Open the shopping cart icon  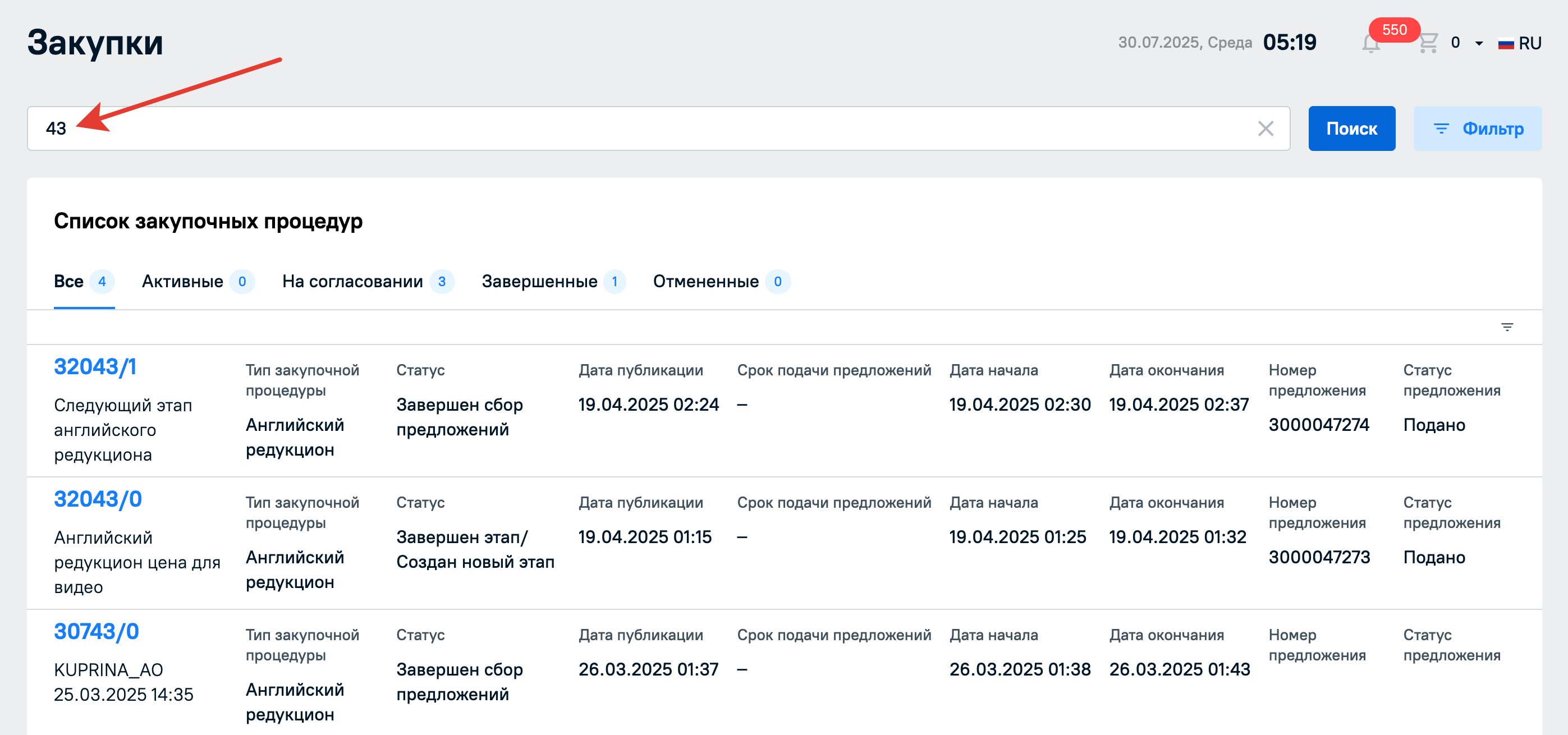(1428, 43)
